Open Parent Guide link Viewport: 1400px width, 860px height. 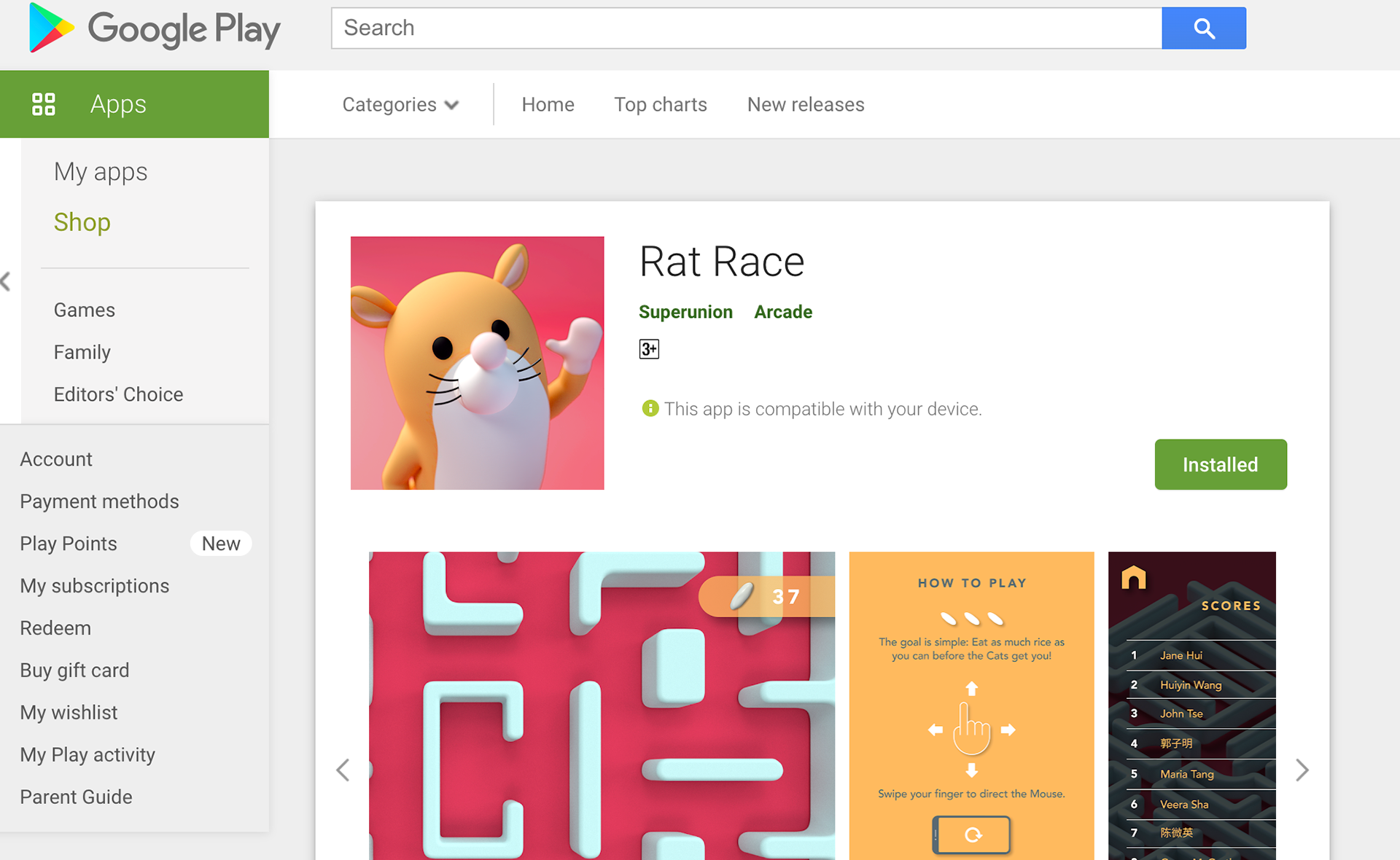click(76, 797)
